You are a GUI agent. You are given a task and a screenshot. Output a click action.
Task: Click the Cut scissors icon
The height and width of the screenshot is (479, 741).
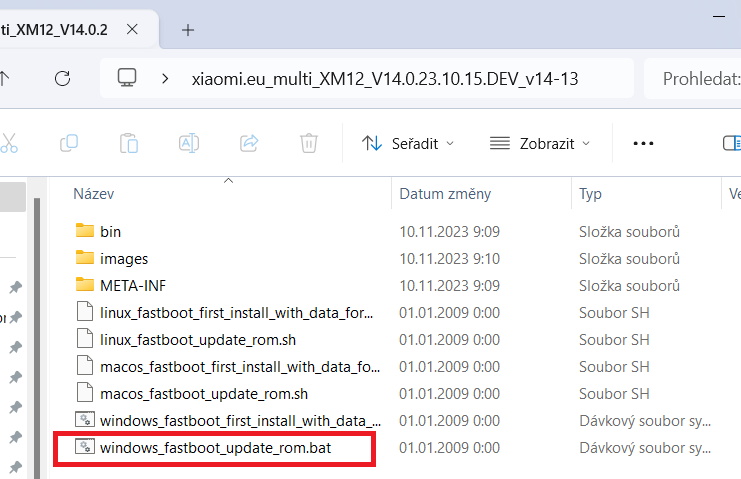(10, 143)
